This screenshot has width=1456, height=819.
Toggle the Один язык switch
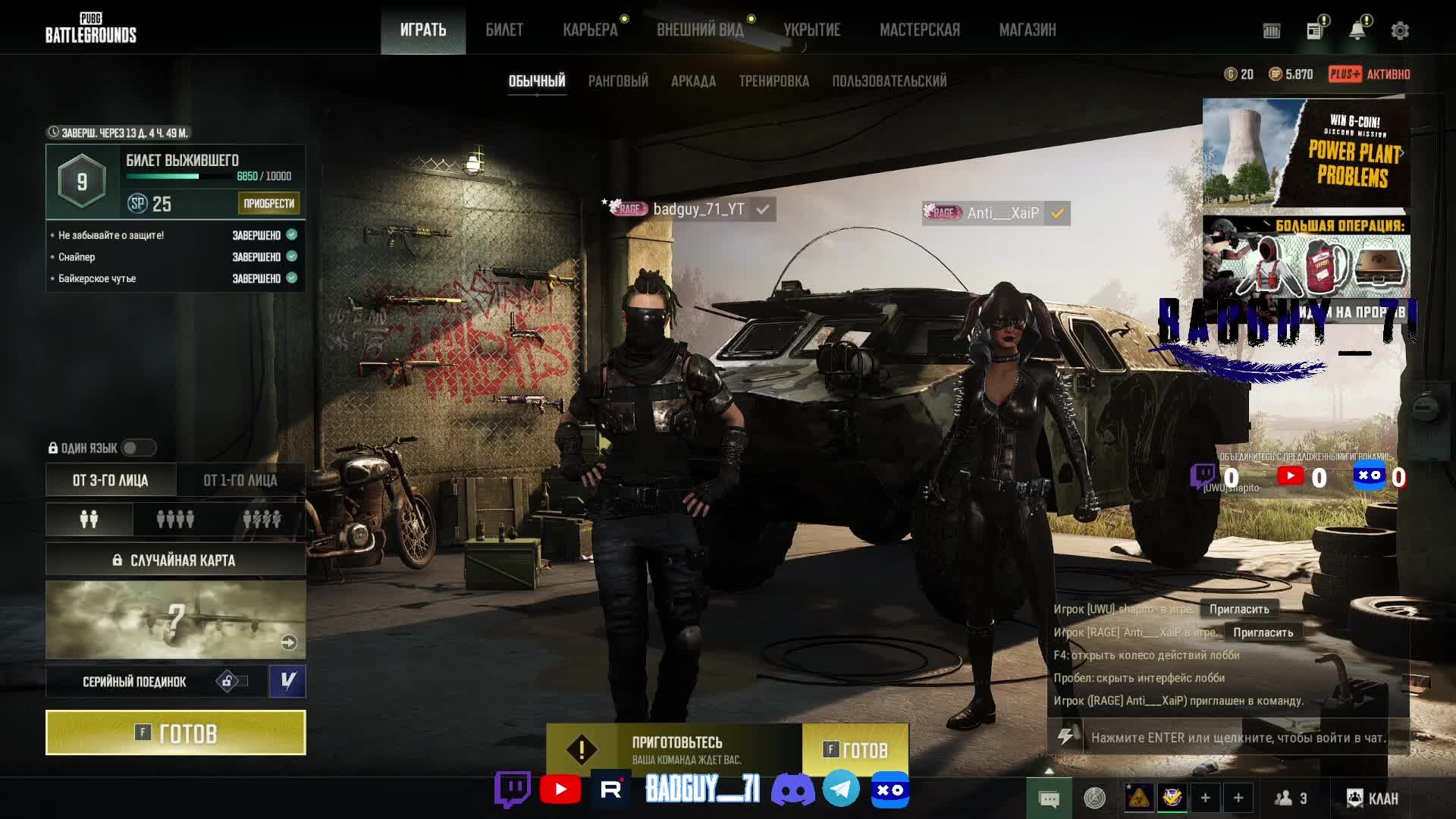(x=138, y=448)
